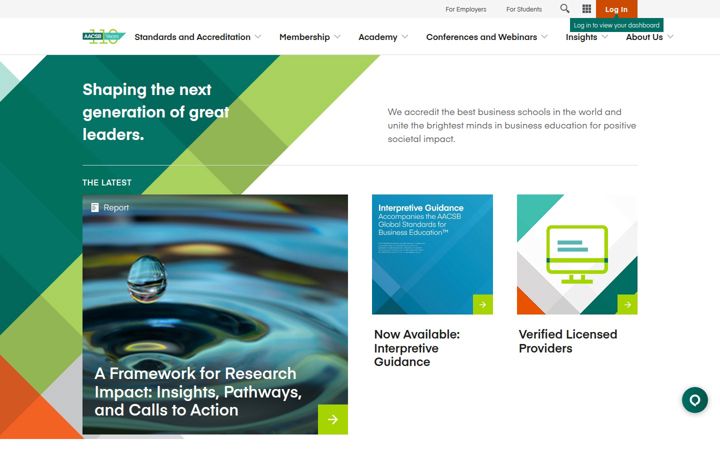Click the arrow on Interpretive Guidance tile
The image size is (720, 450).
click(483, 304)
